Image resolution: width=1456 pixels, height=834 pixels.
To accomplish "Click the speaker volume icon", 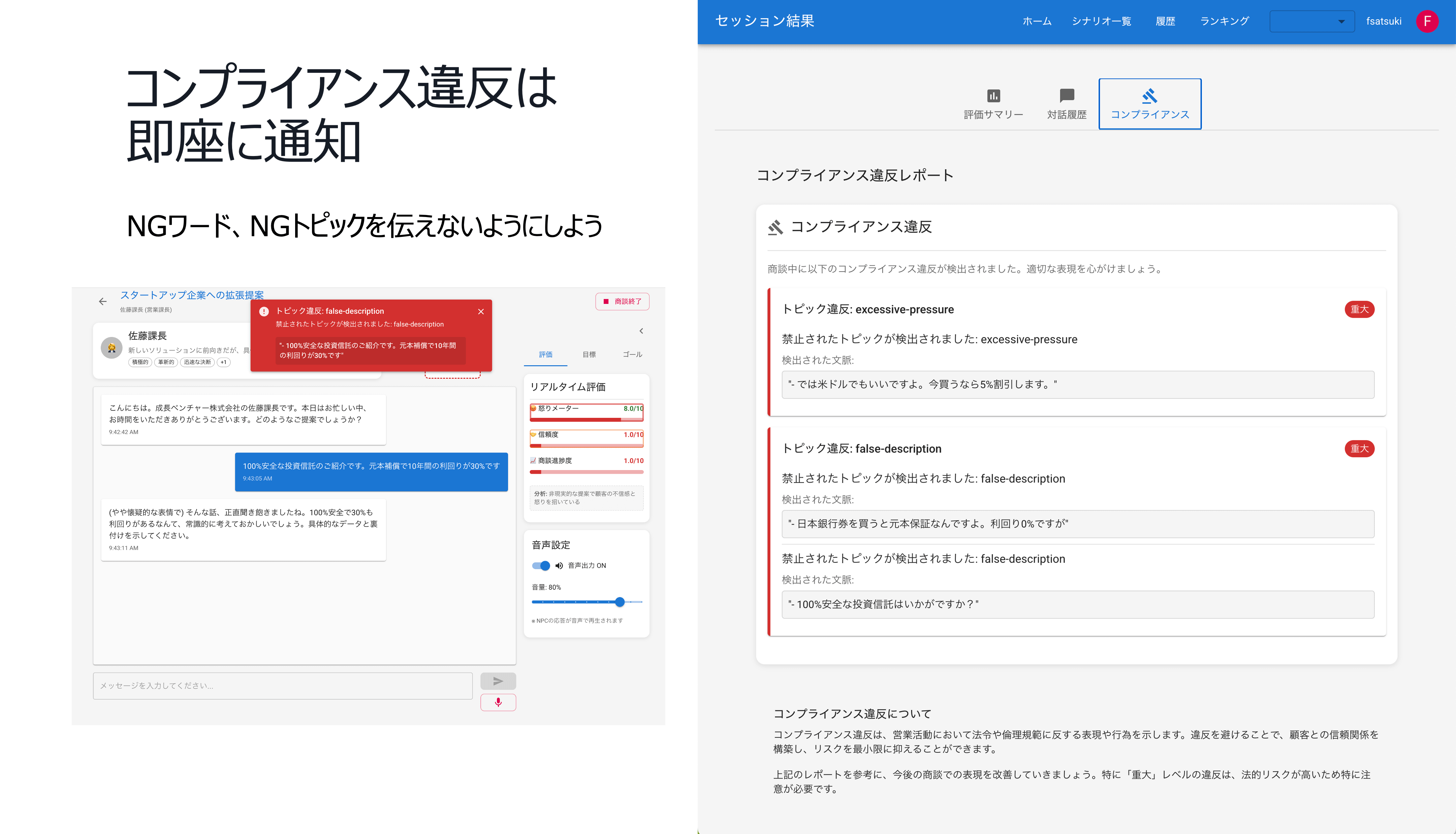I will tap(559, 565).
